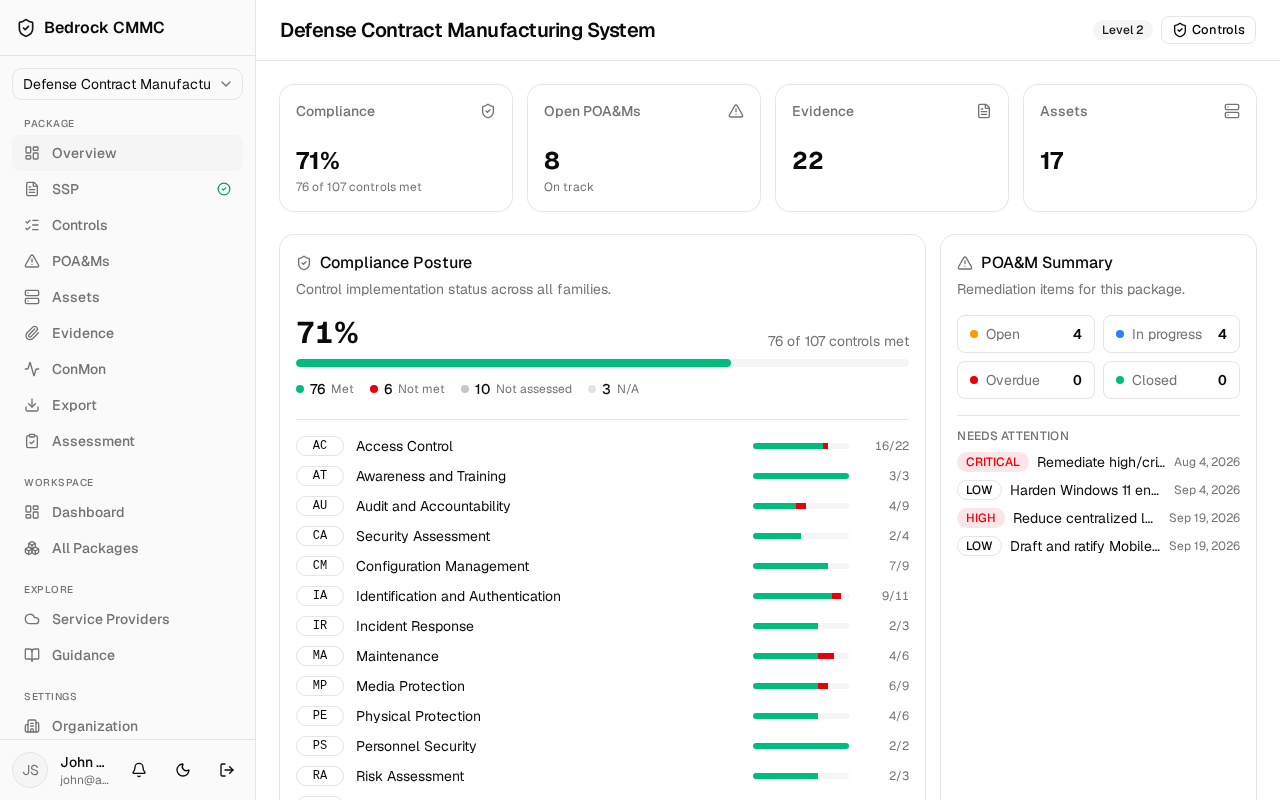Click the Assets card server icon
This screenshot has height=800, width=1280.
click(1232, 111)
